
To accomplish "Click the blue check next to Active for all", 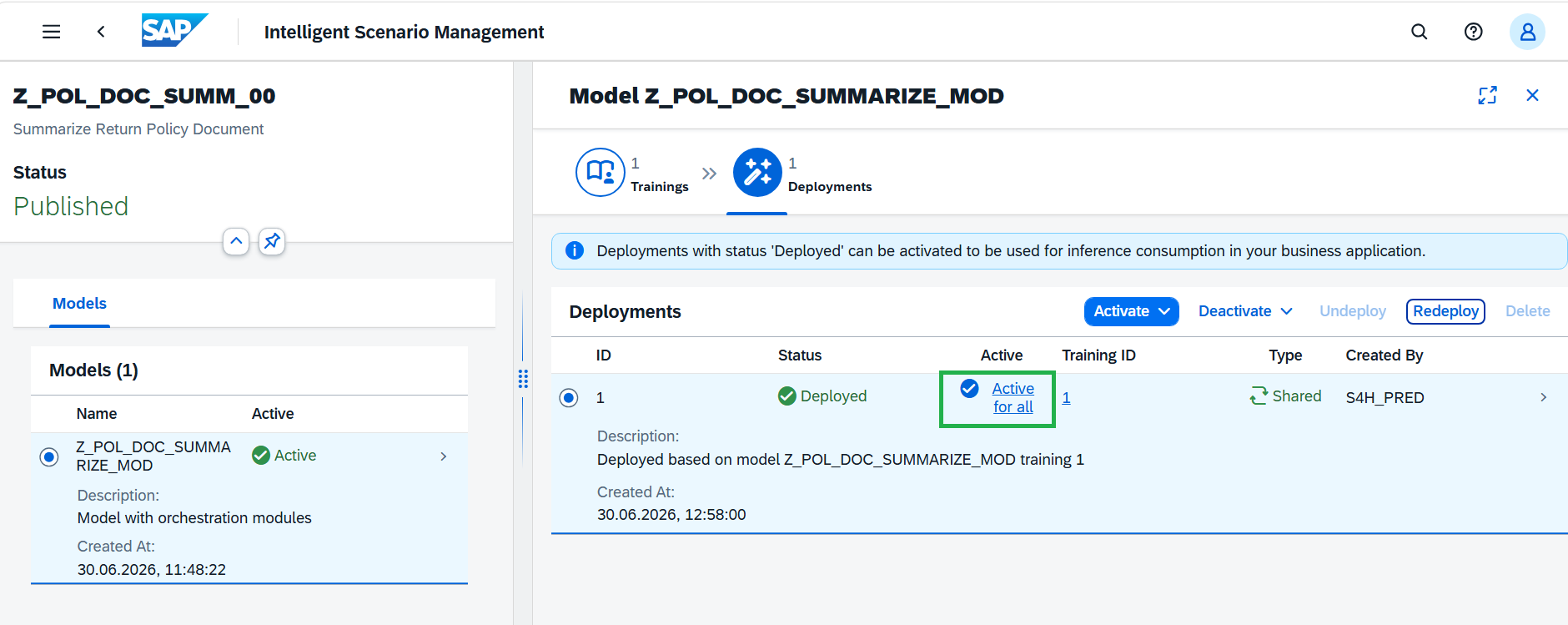I will point(969,388).
